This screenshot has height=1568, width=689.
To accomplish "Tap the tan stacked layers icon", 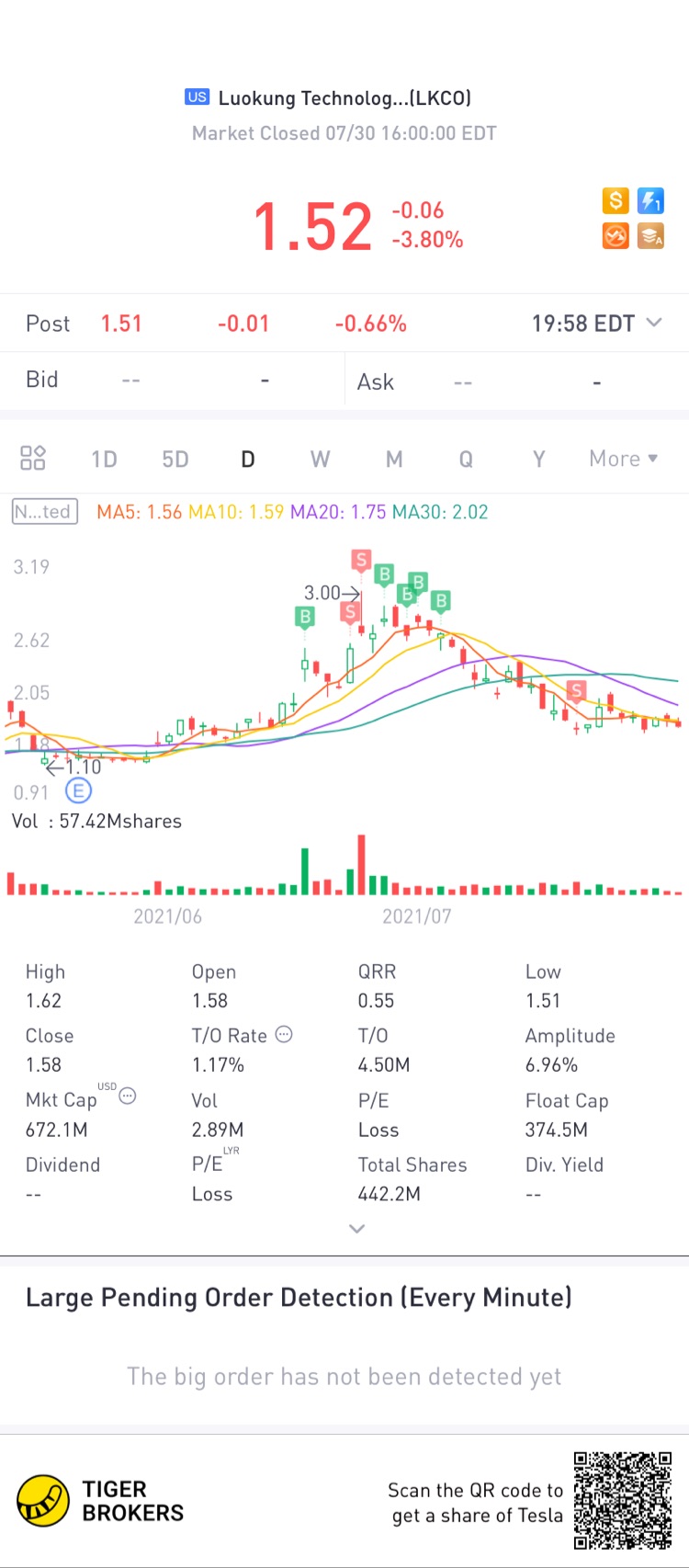I will pyautogui.click(x=651, y=236).
